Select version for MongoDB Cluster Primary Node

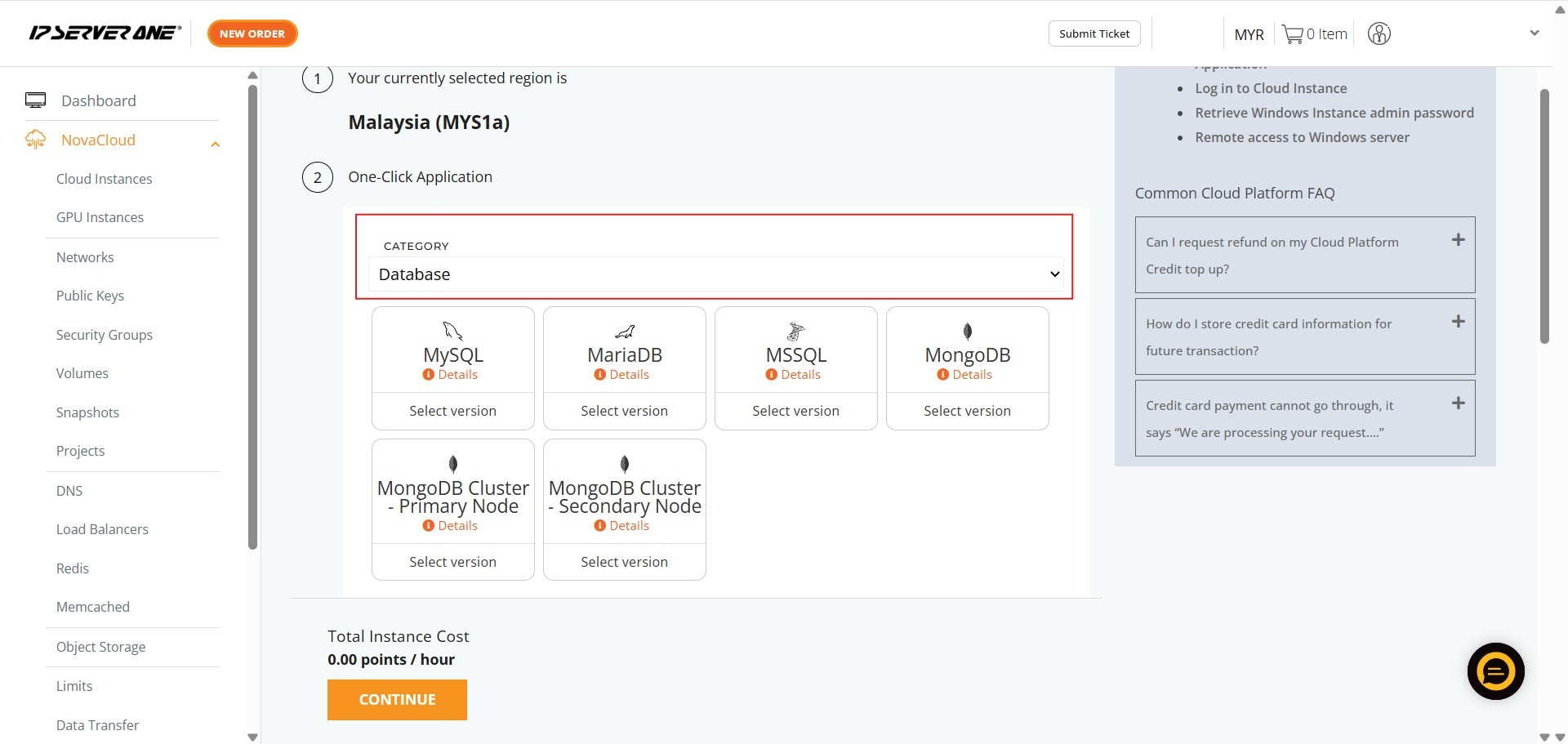452,562
